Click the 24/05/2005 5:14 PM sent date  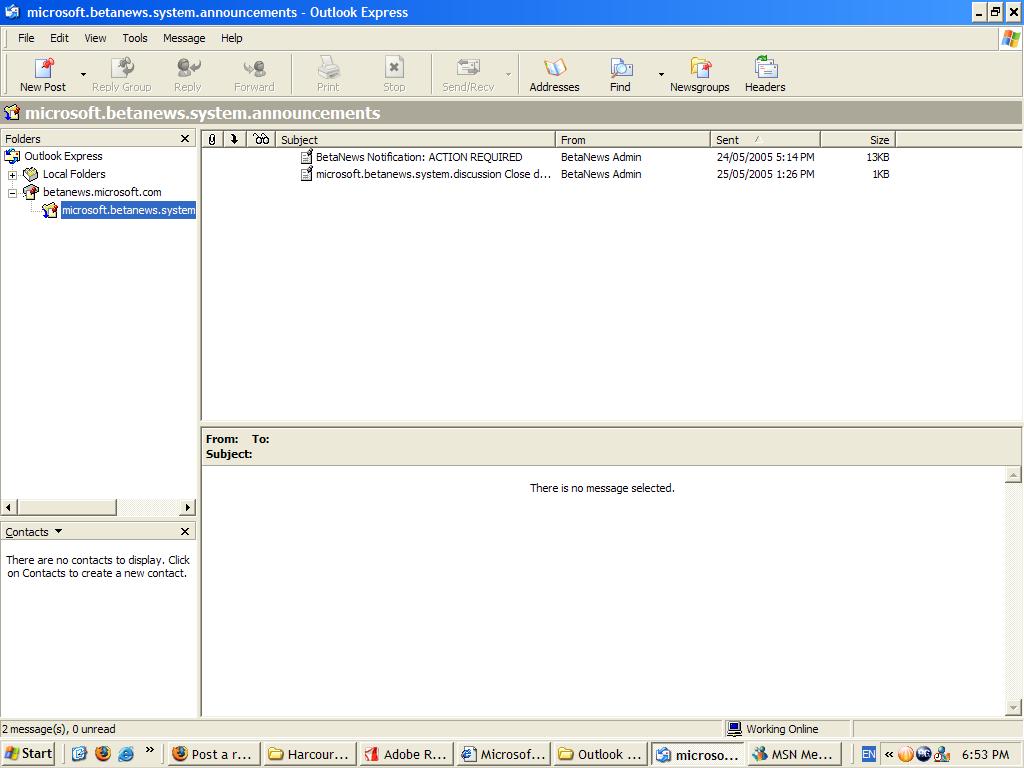click(x=765, y=157)
